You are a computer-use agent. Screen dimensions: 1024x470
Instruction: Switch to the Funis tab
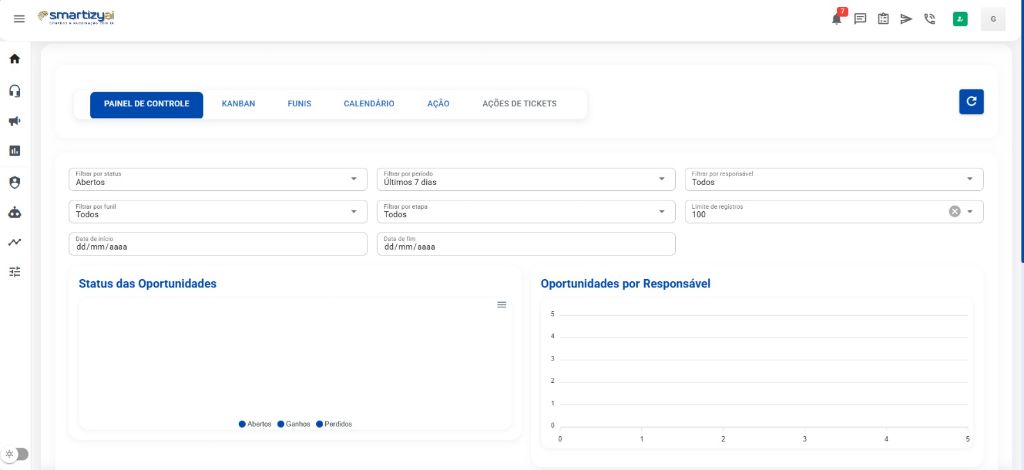point(299,104)
